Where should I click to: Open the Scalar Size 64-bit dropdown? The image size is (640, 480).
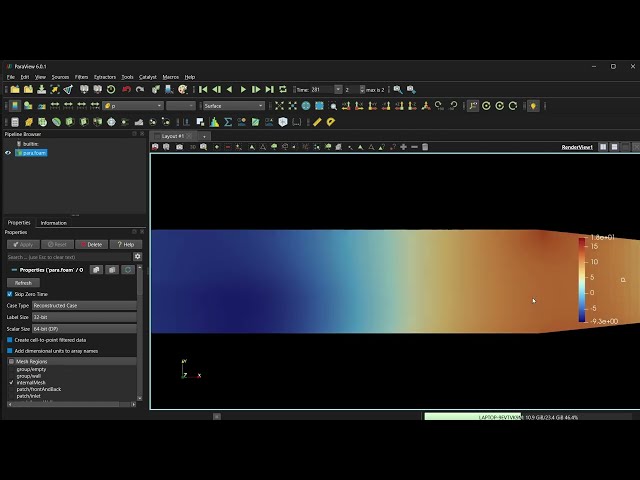pos(84,329)
